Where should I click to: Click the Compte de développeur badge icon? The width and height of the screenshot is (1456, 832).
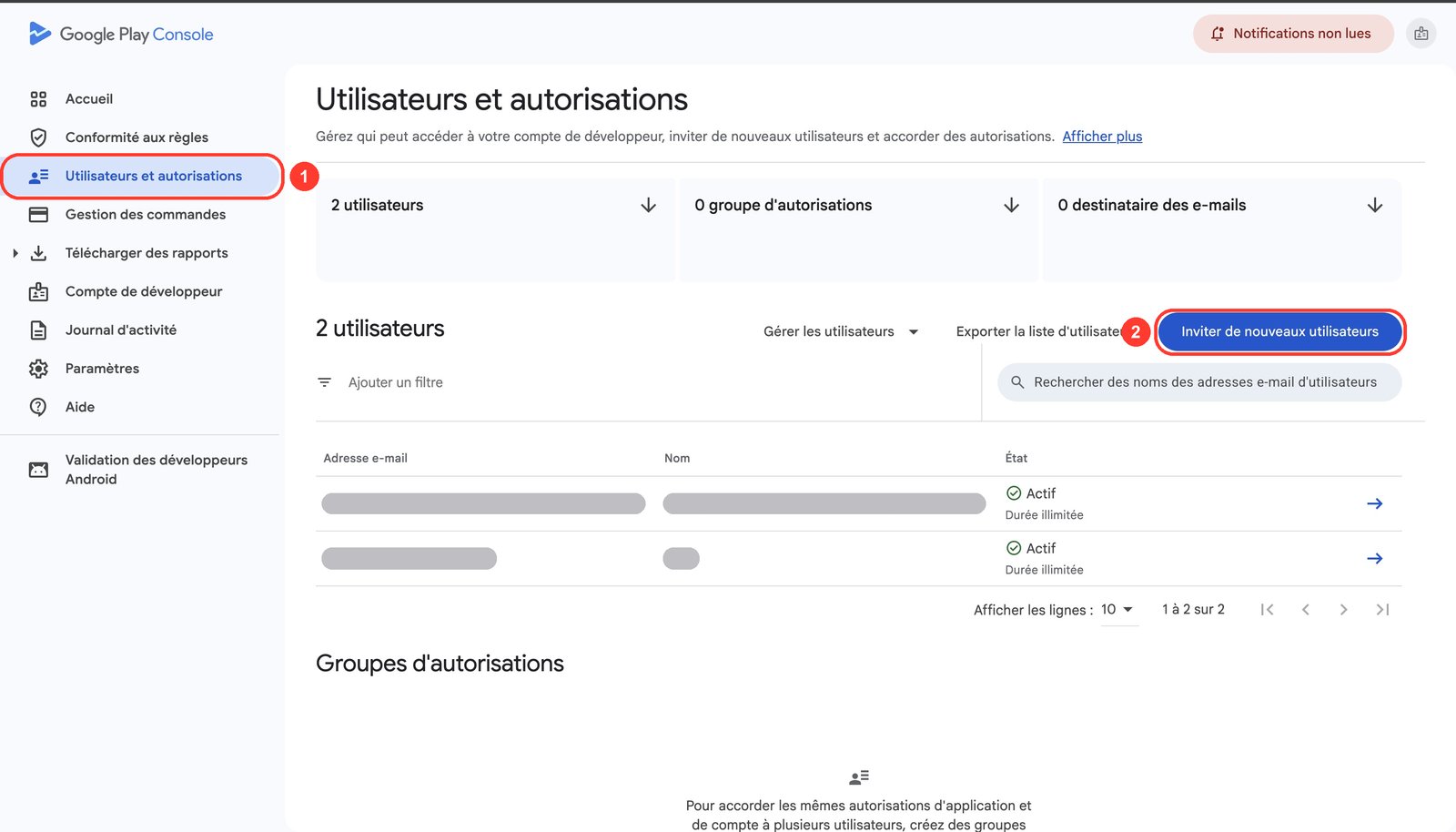click(x=38, y=291)
